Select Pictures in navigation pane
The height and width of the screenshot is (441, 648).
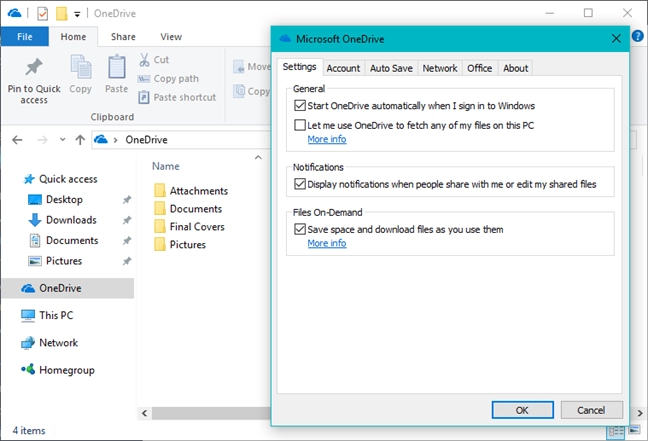coord(55,261)
